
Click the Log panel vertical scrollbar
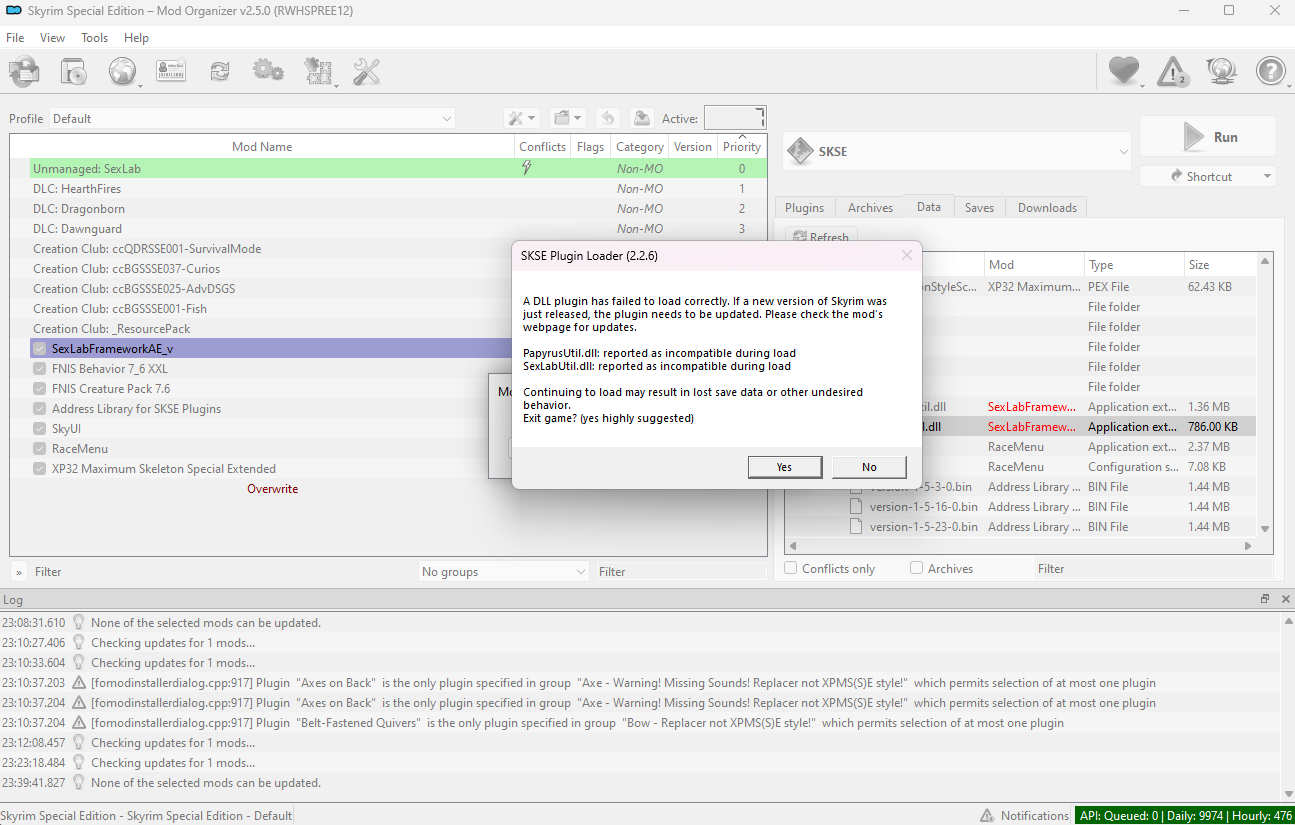pyautogui.click(x=1287, y=705)
